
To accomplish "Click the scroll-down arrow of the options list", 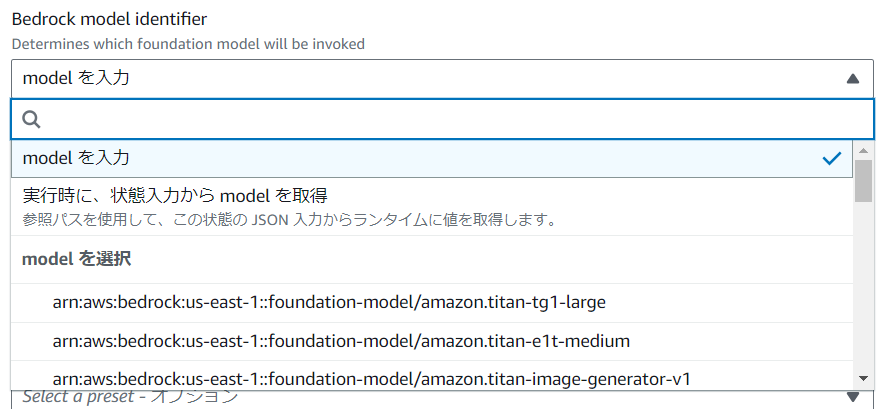I will (863, 377).
